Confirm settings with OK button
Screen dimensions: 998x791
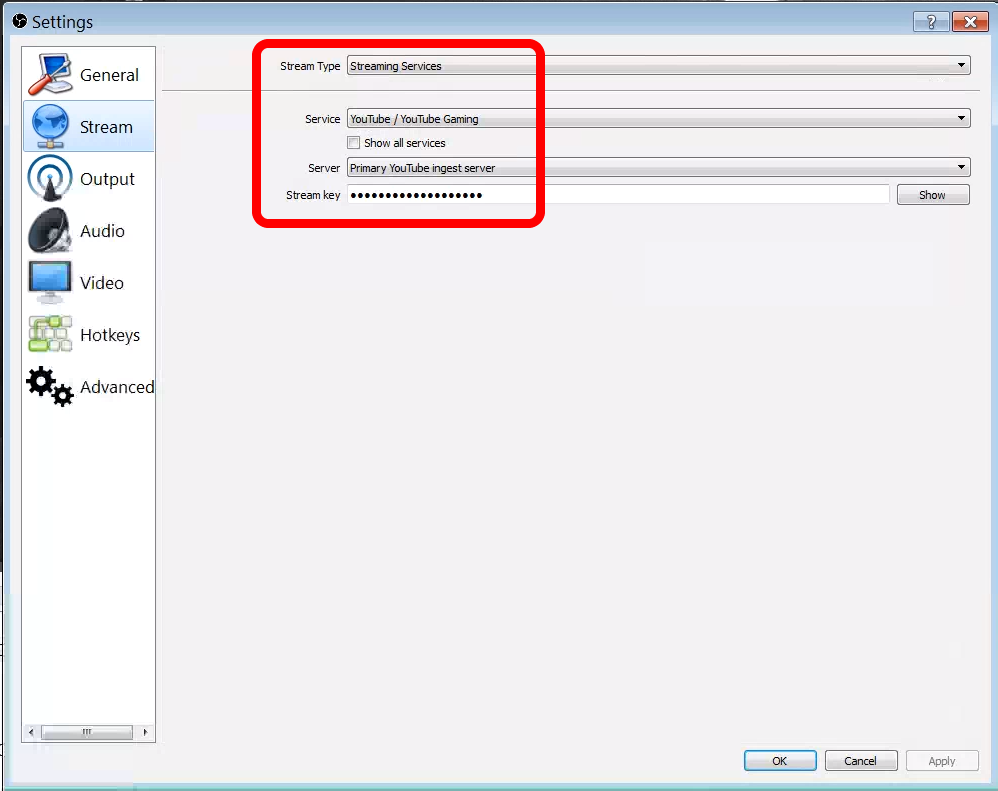[x=780, y=760]
